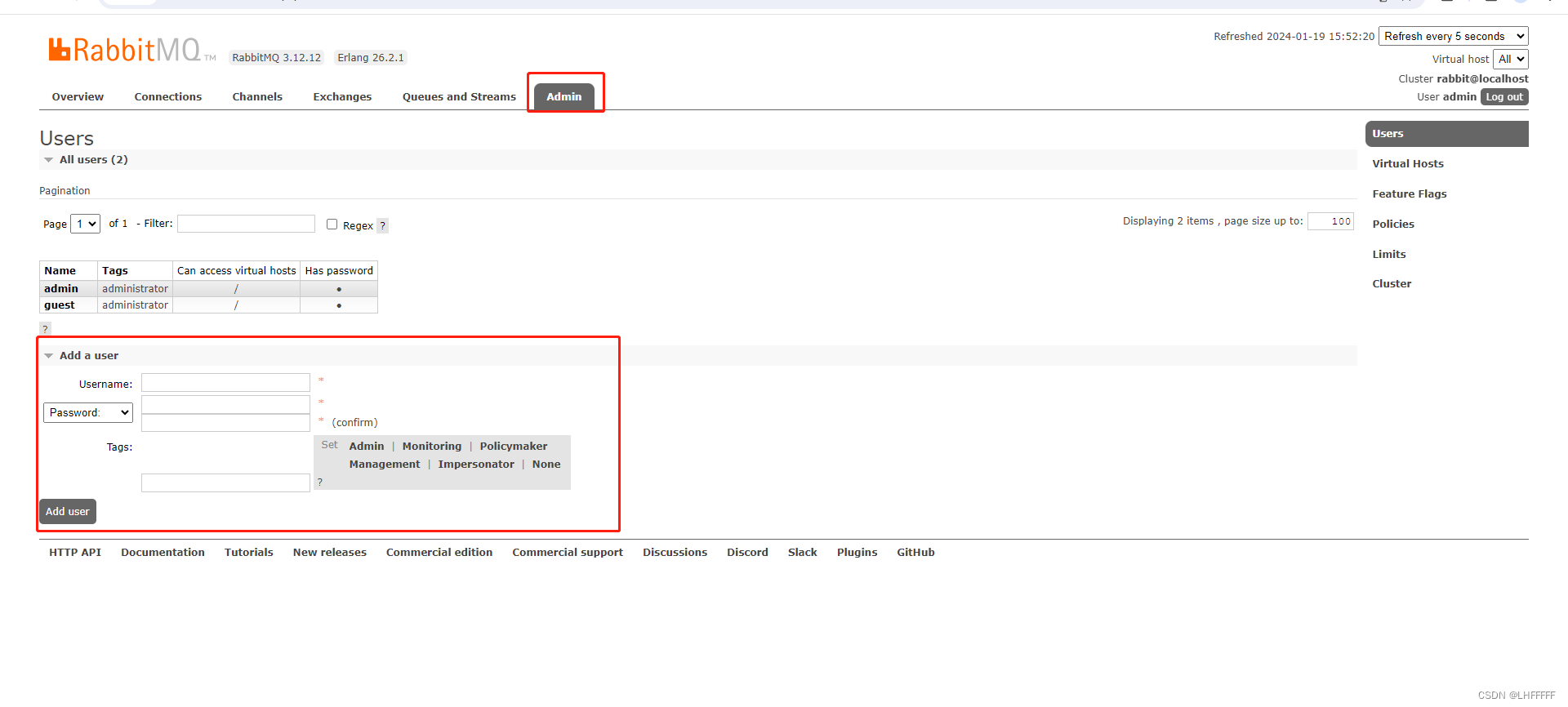Click the Has password column header

point(339,270)
